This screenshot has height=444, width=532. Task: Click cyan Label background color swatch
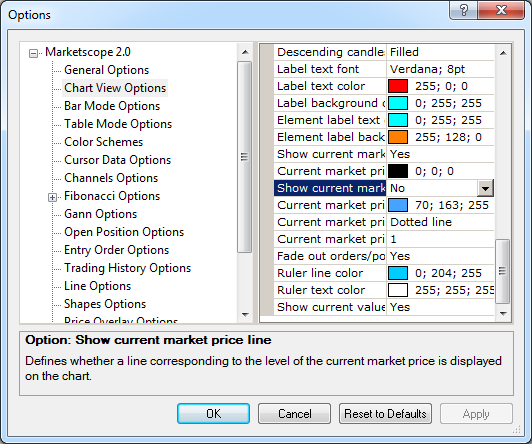pyautogui.click(x=398, y=103)
